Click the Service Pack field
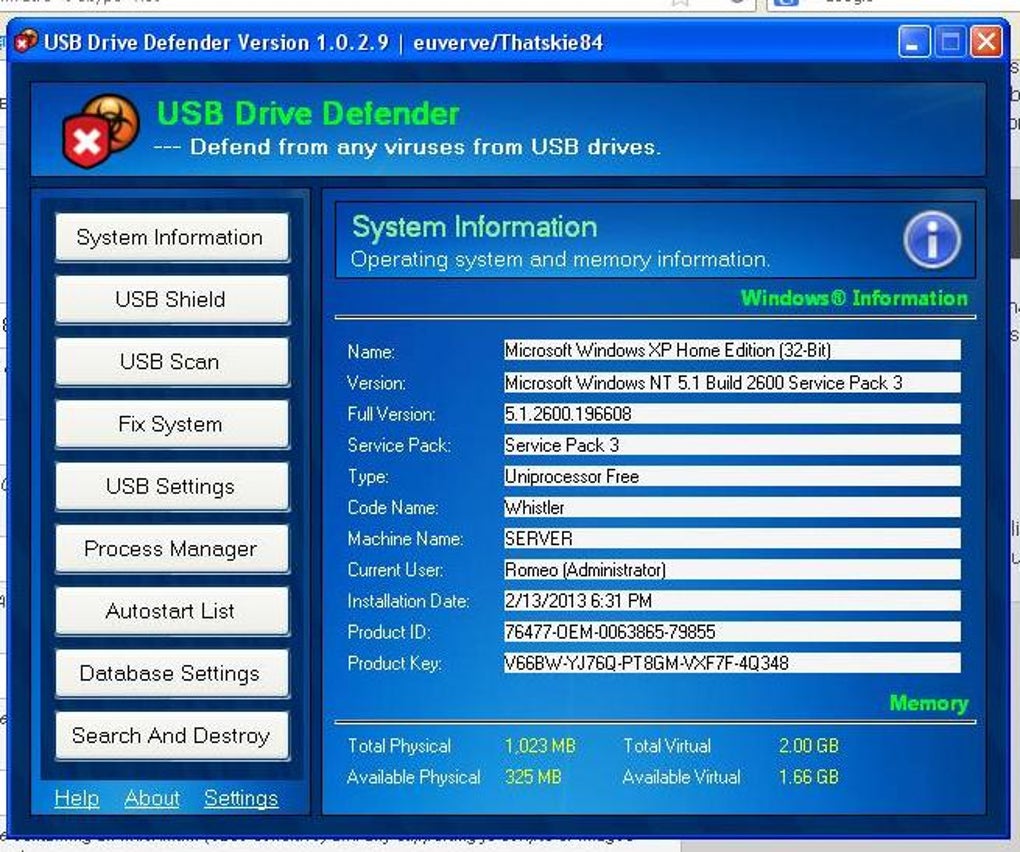This screenshot has width=1020, height=852. coord(732,445)
